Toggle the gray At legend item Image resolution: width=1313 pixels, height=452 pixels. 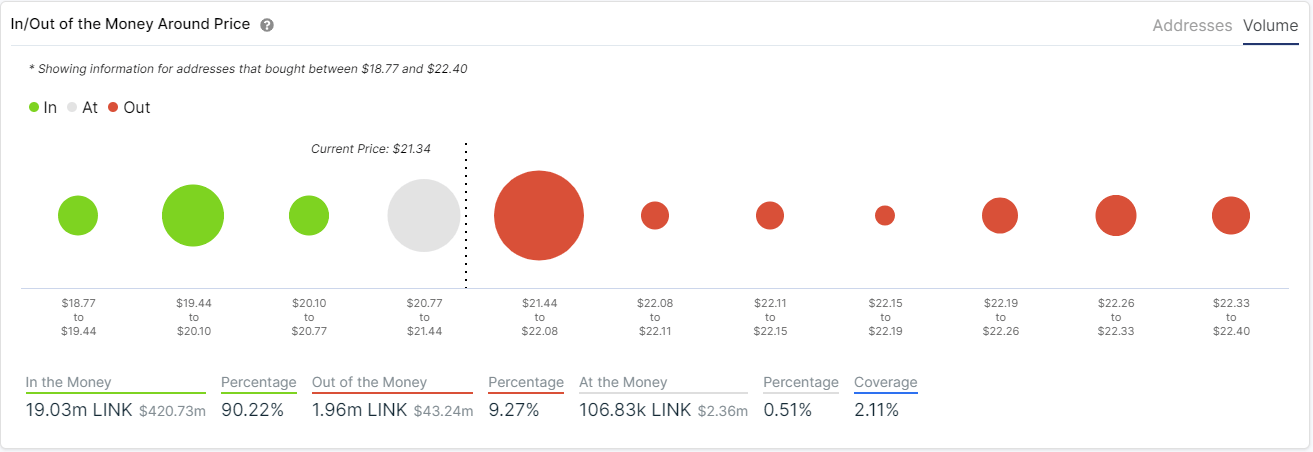click(x=82, y=107)
